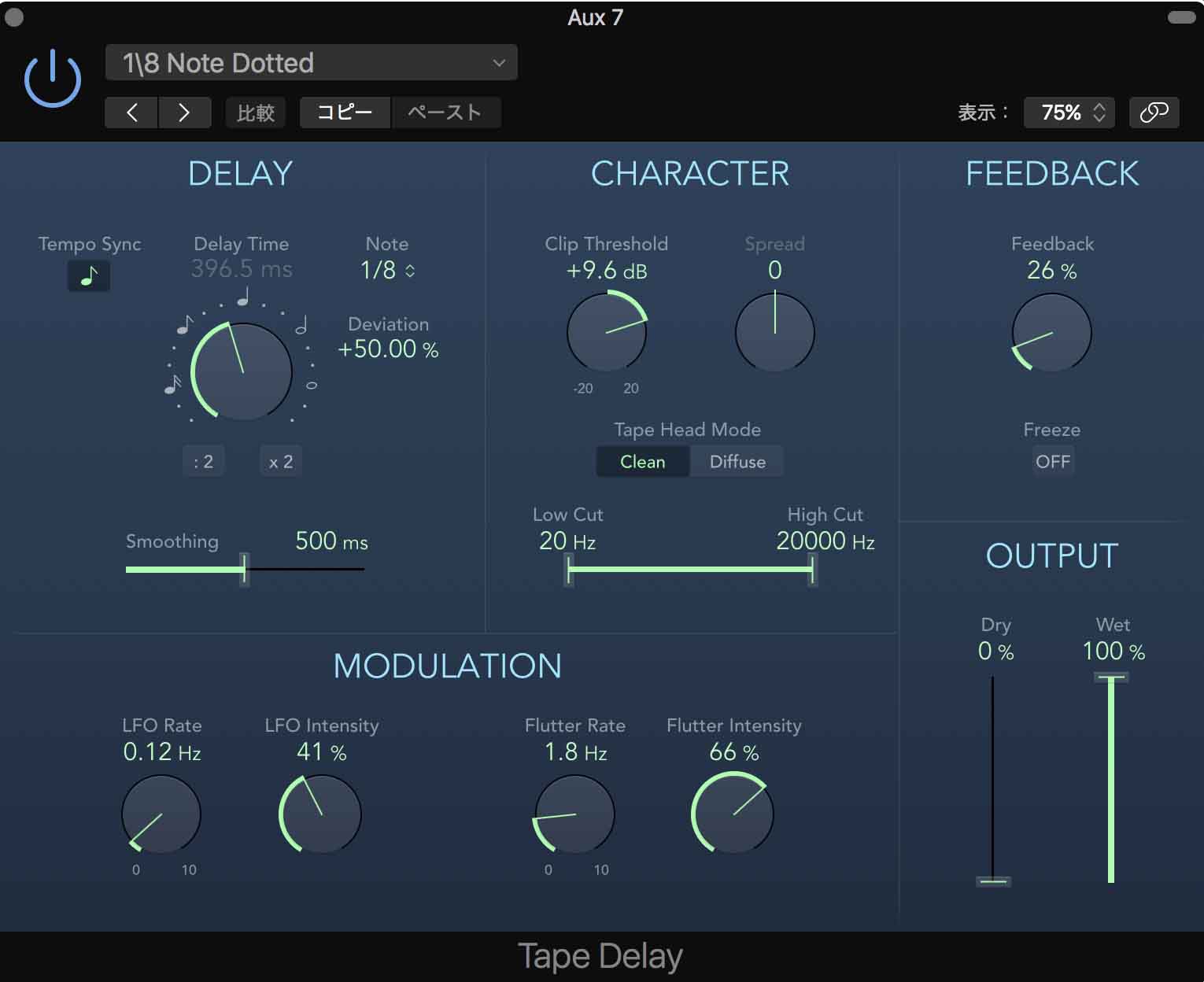Click the Spread value 0
Image resolution: width=1204 pixels, height=982 pixels.
point(775,271)
